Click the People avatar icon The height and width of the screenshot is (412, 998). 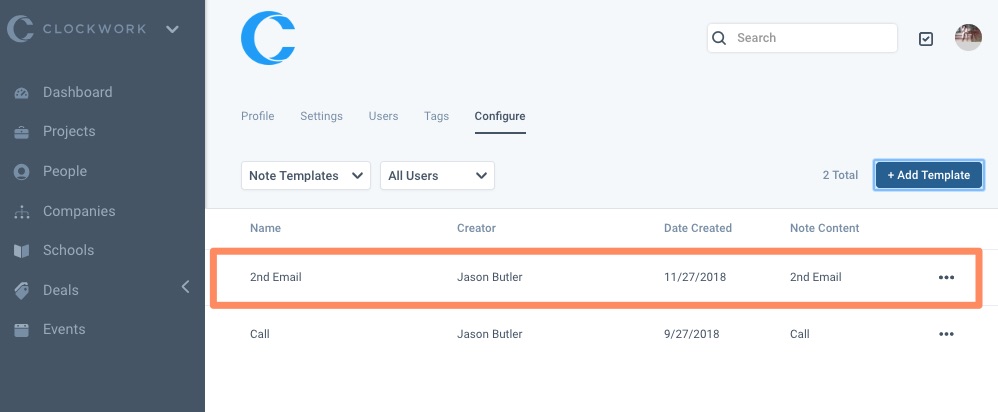[x=21, y=172]
